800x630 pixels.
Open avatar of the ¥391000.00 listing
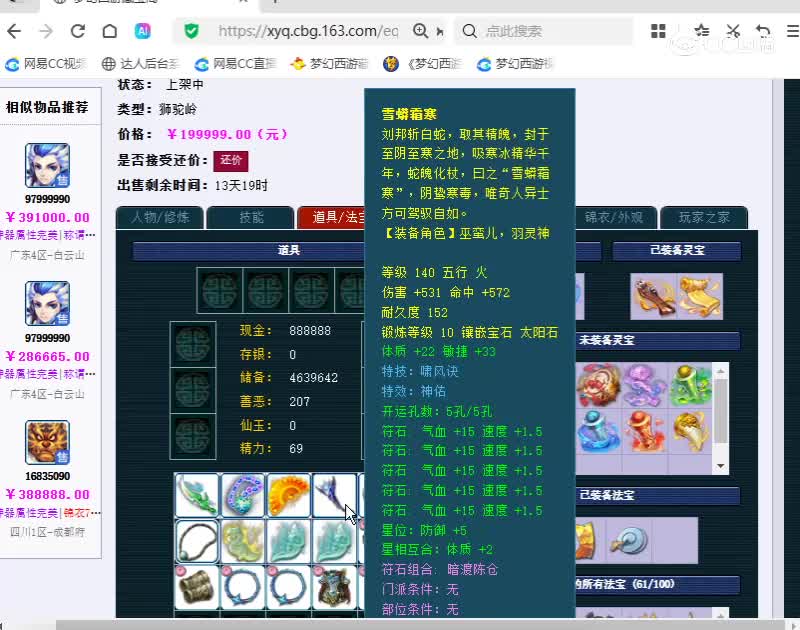pyautogui.click(x=47, y=165)
